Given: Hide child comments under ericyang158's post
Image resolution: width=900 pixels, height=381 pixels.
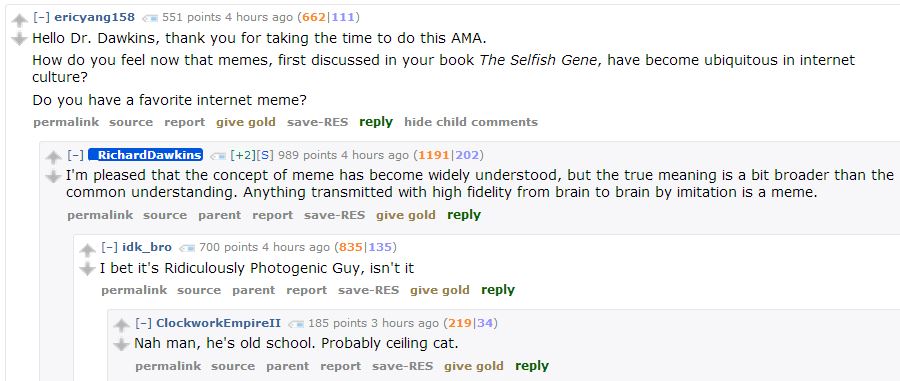Looking at the screenshot, I should tap(471, 122).
